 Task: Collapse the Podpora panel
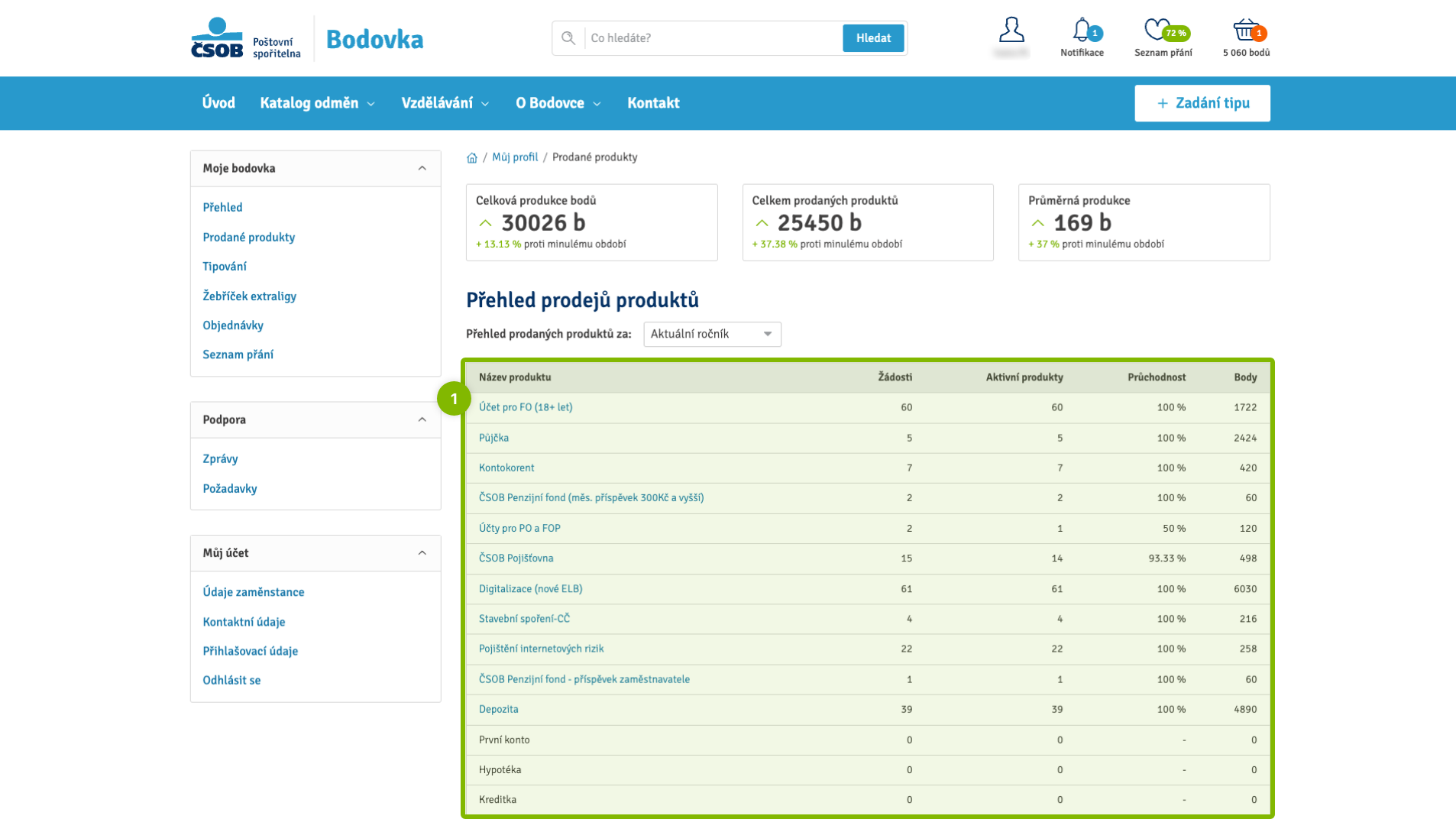tap(422, 419)
